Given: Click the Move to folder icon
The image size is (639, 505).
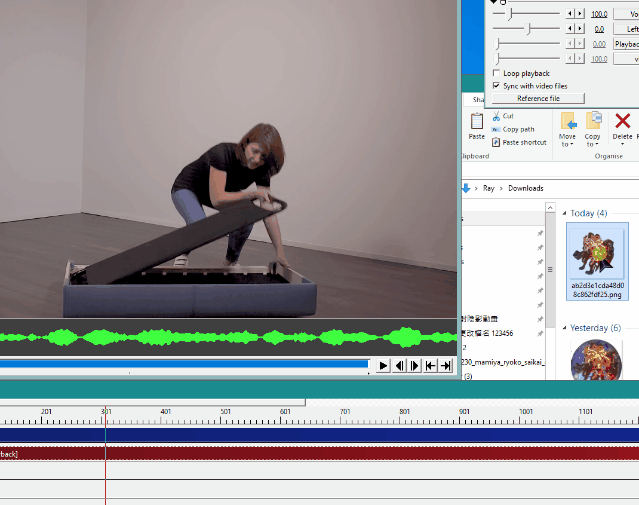Looking at the screenshot, I should 568,121.
